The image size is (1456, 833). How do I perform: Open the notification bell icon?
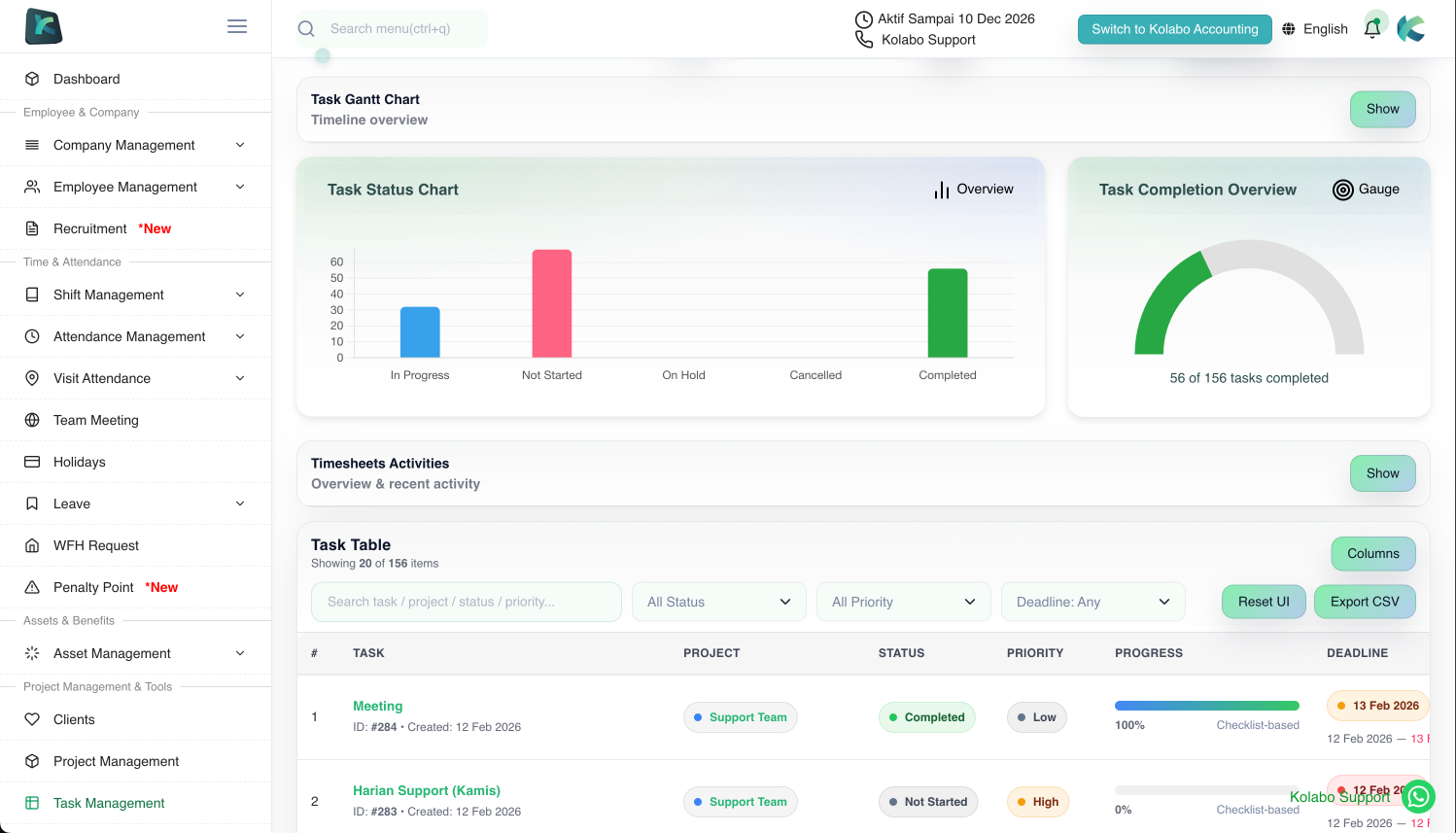point(1372,28)
